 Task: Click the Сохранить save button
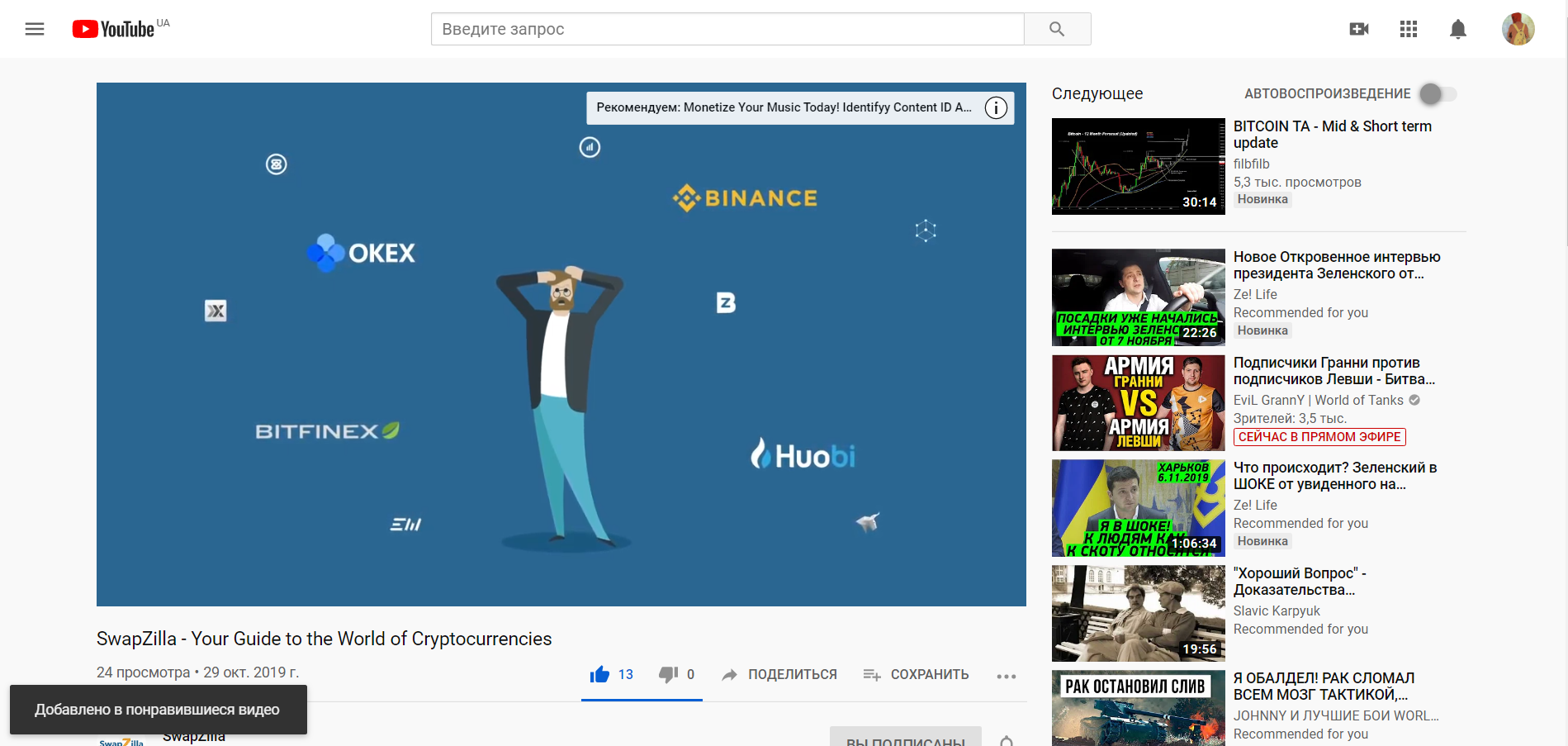[x=916, y=674]
